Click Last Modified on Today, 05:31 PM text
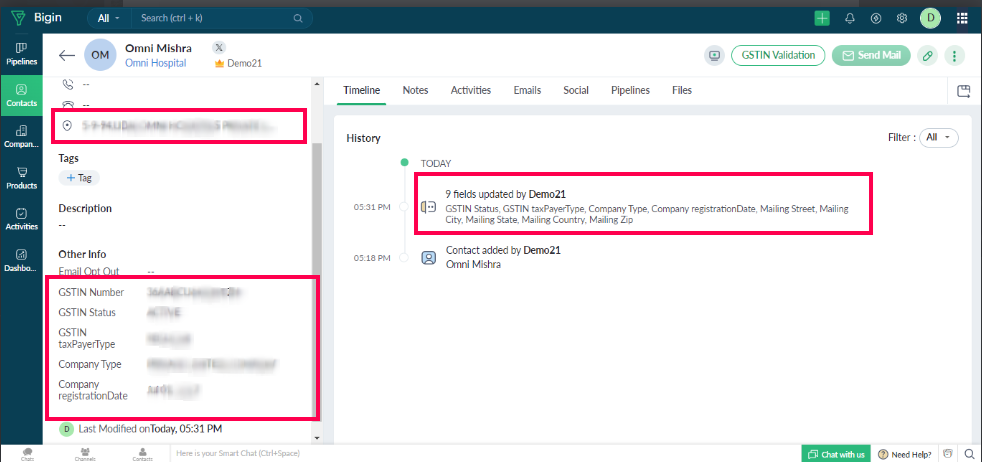 coord(150,429)
